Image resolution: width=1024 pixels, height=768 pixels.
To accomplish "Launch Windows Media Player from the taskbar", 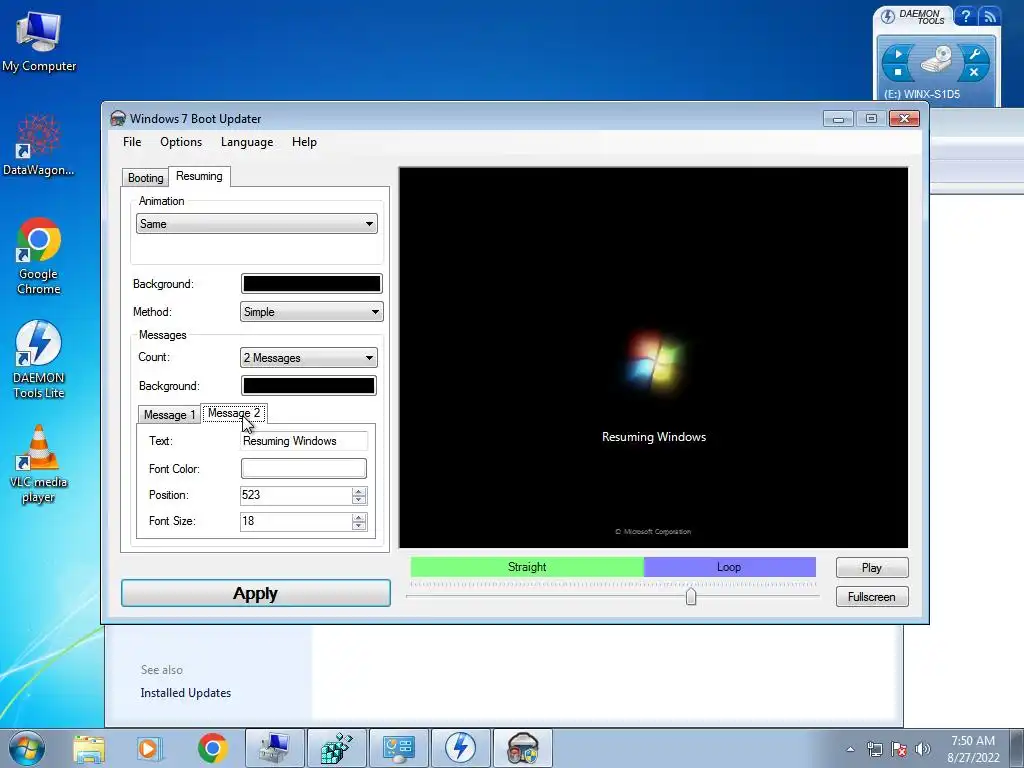I will pos(149,748).
